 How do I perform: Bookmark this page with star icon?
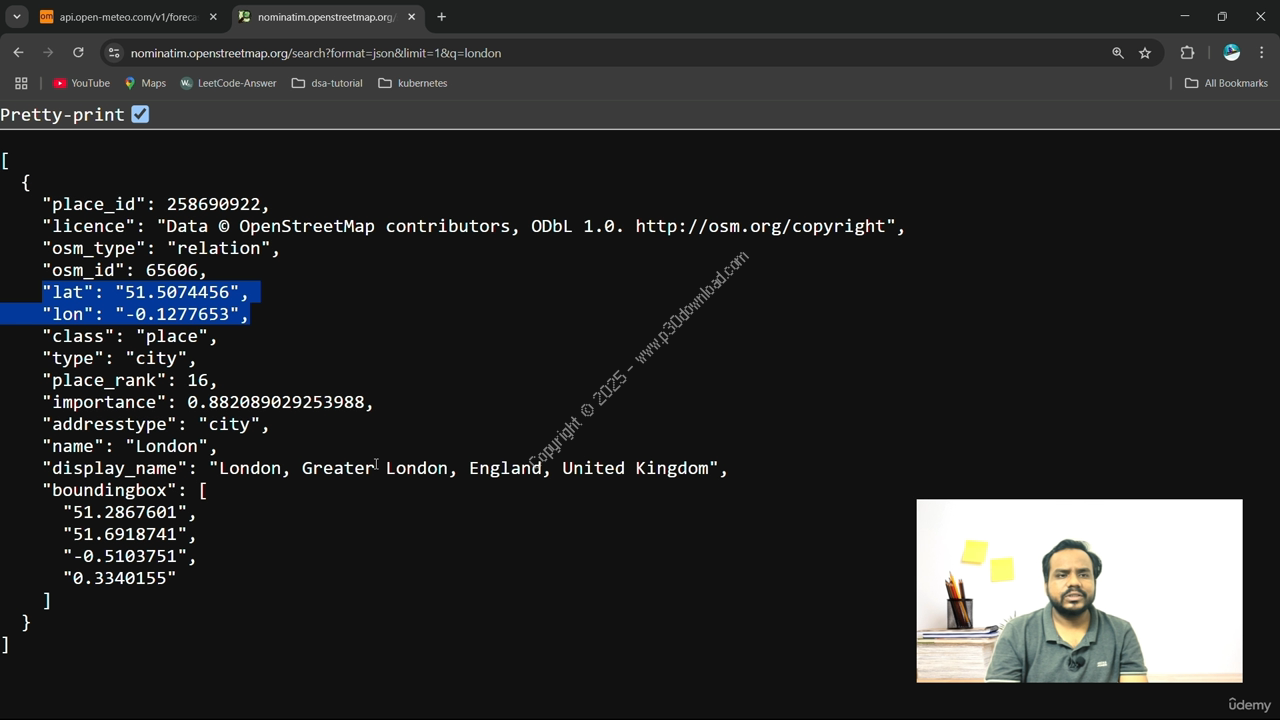coord(1145,53)
